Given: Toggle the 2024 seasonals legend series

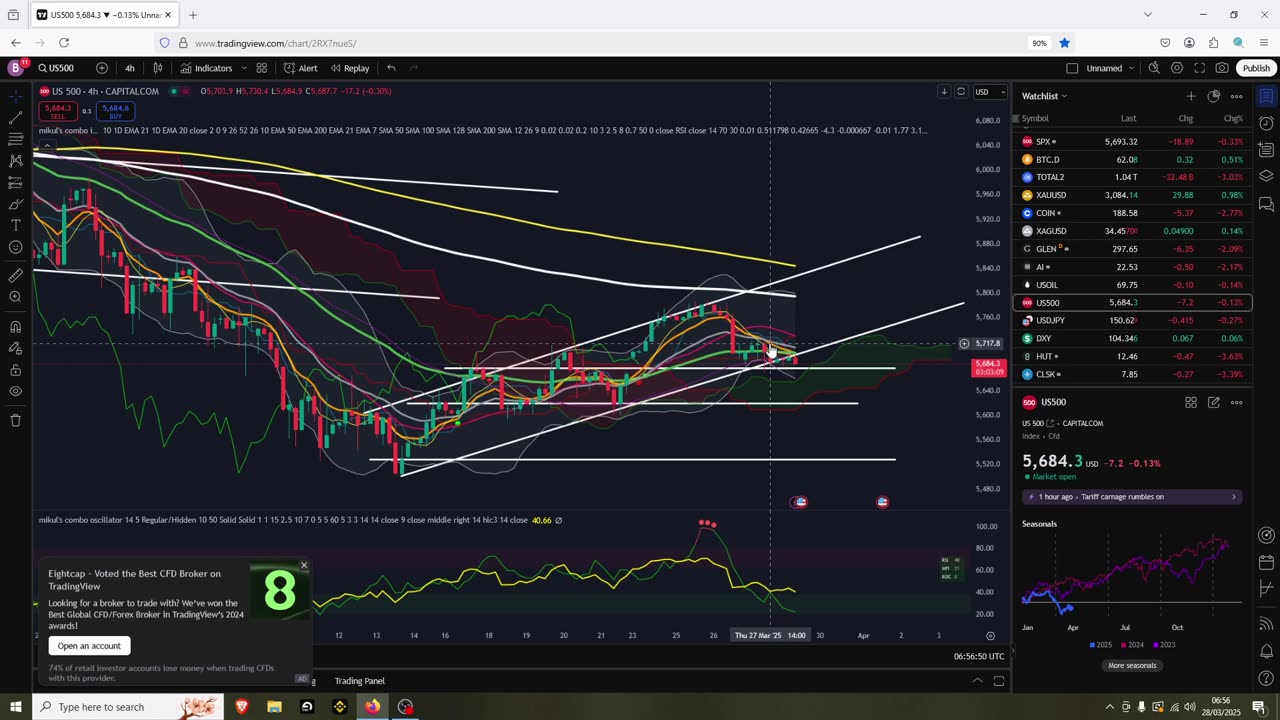Looking at the screenshot, I should pyautogui.click(x=1130, y=645).
